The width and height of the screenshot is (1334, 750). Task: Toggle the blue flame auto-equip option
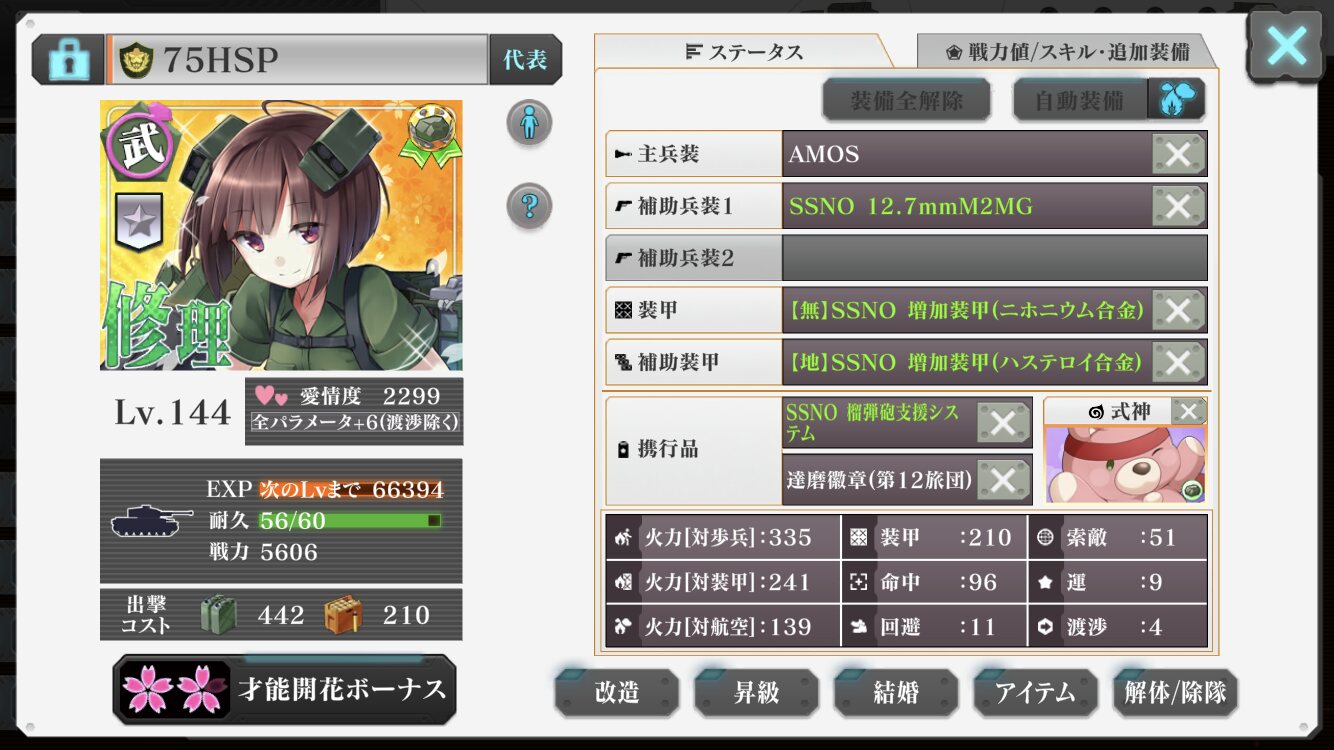tap(1176, 99)
